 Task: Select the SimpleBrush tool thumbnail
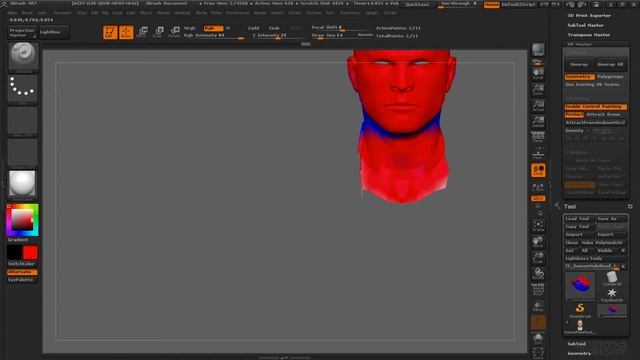tap(580, 311)
